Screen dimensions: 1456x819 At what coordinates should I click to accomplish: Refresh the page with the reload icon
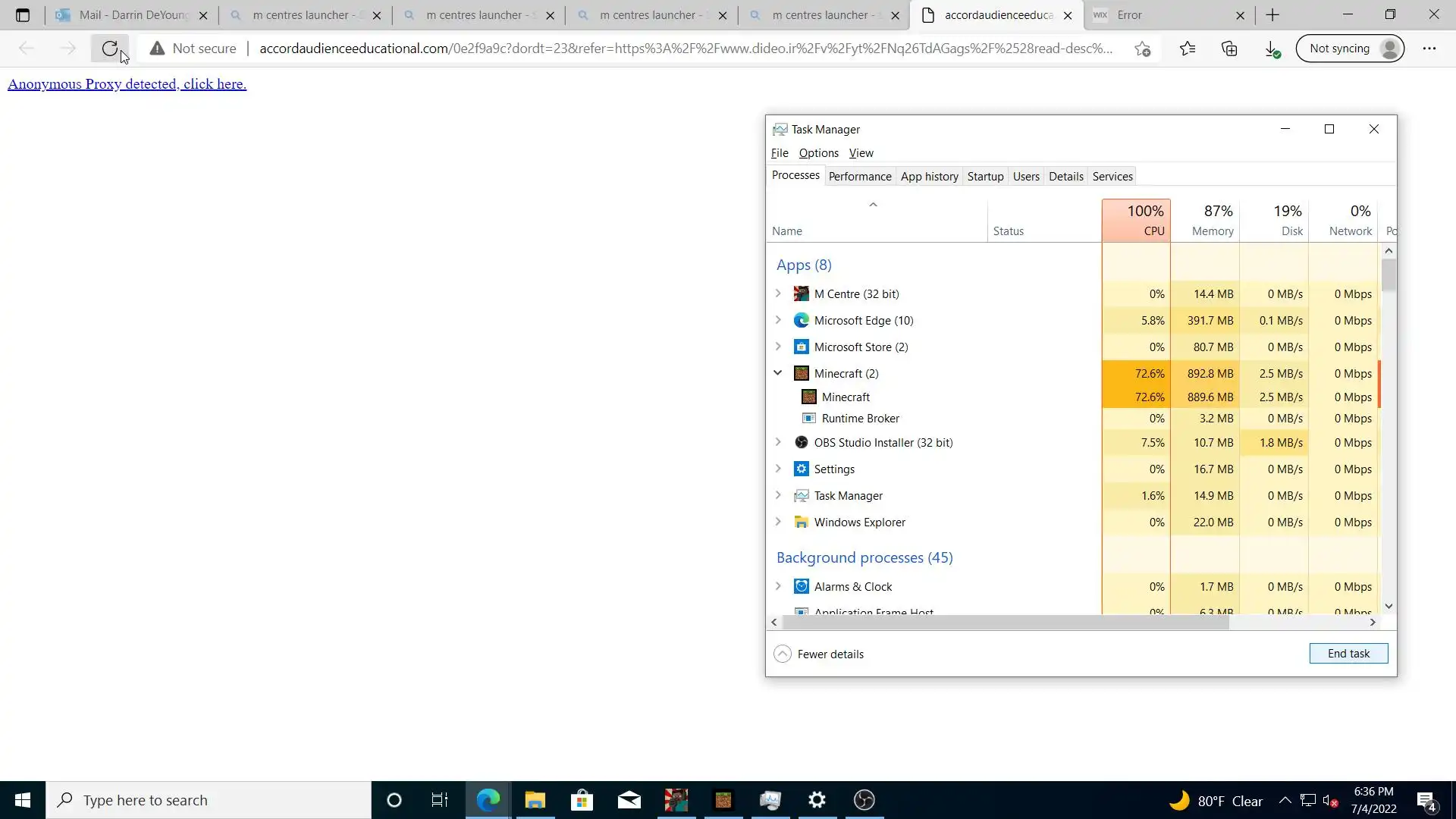click(109, 49)
